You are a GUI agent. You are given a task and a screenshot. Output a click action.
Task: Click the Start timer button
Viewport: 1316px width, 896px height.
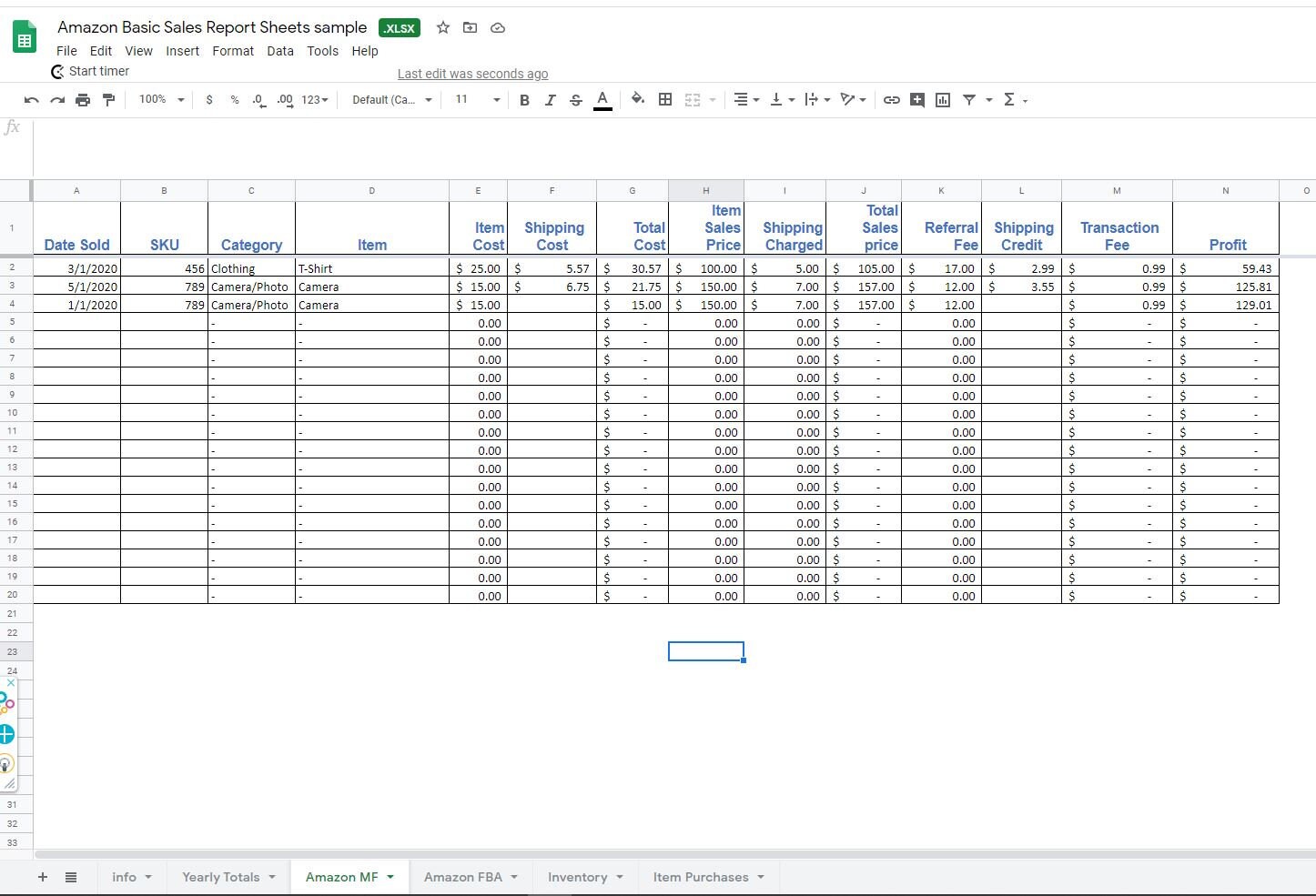[99, 71]
